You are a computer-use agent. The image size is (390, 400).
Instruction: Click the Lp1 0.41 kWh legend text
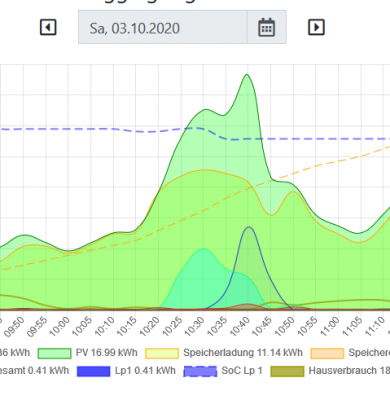point(145,371)
